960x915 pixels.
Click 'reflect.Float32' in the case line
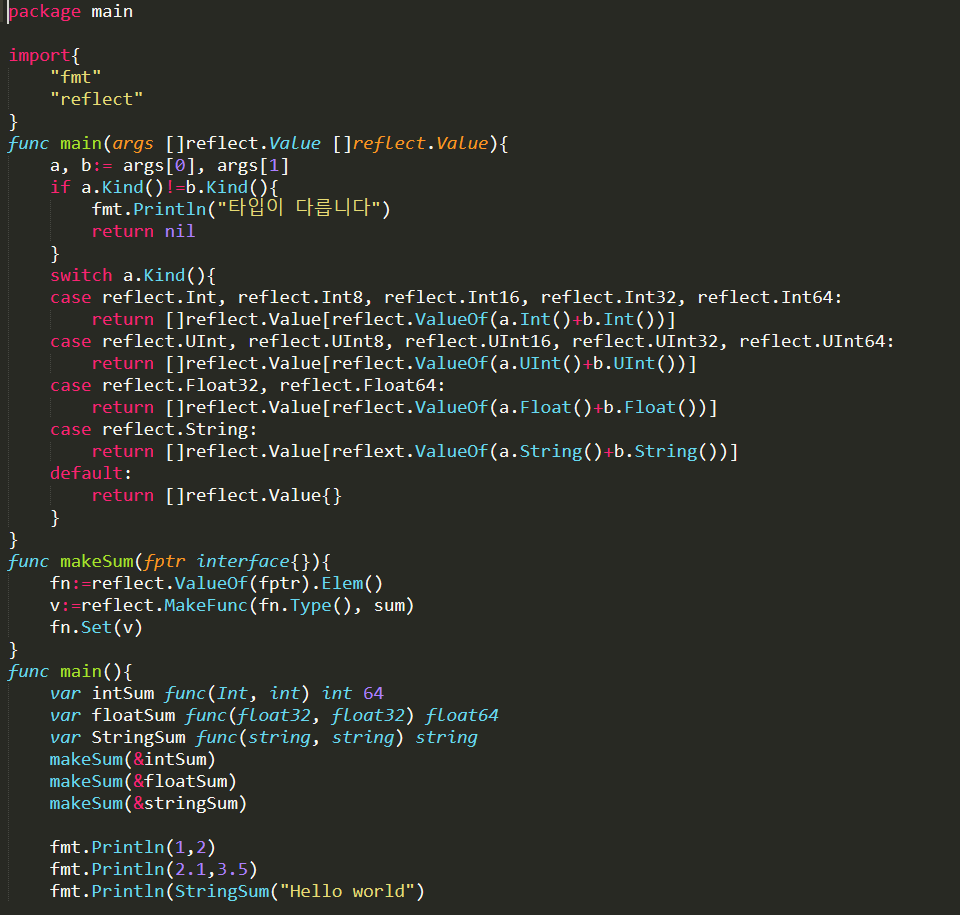tap(180, 386)
